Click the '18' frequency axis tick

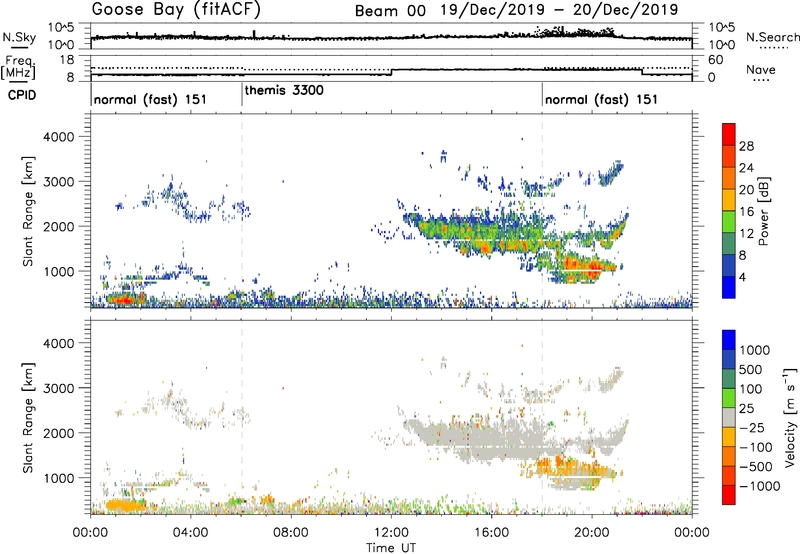[66, 60]
